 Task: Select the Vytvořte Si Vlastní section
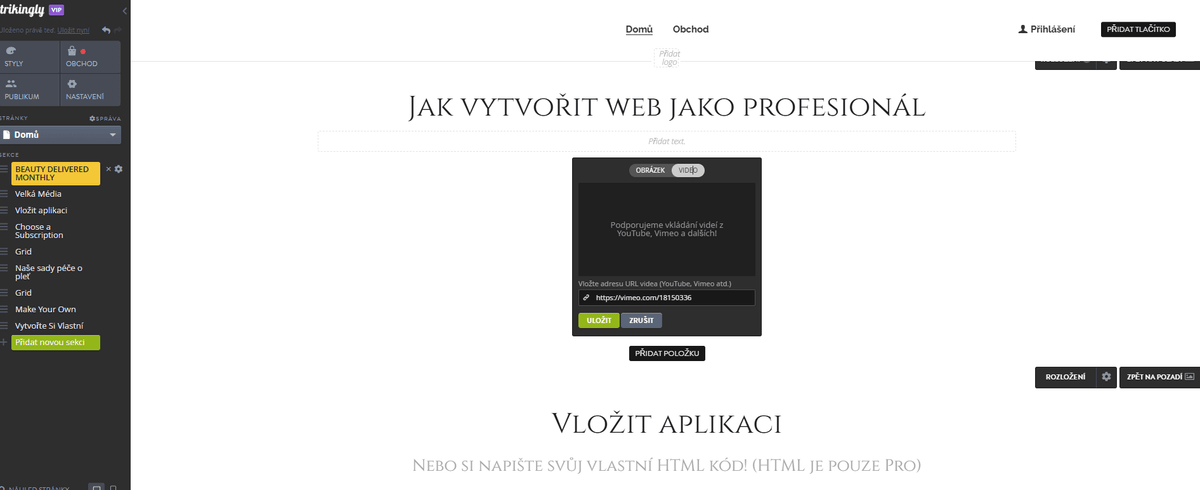[x=49, y=326]
